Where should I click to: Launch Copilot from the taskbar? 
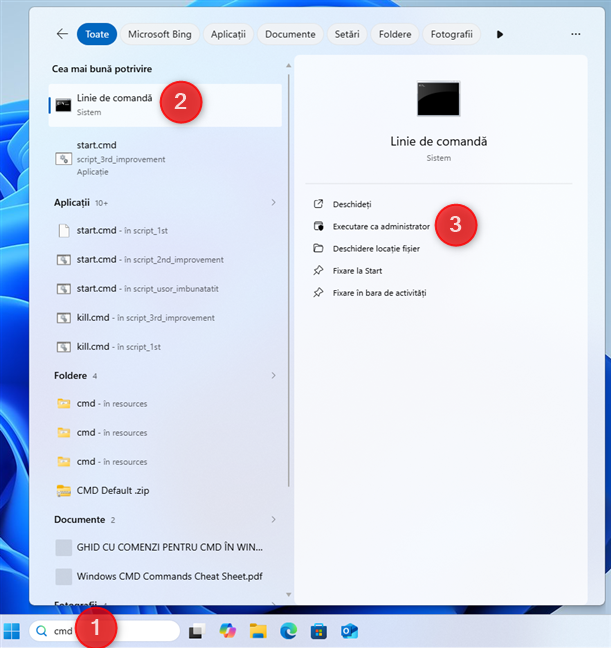[x=227, y=631]
